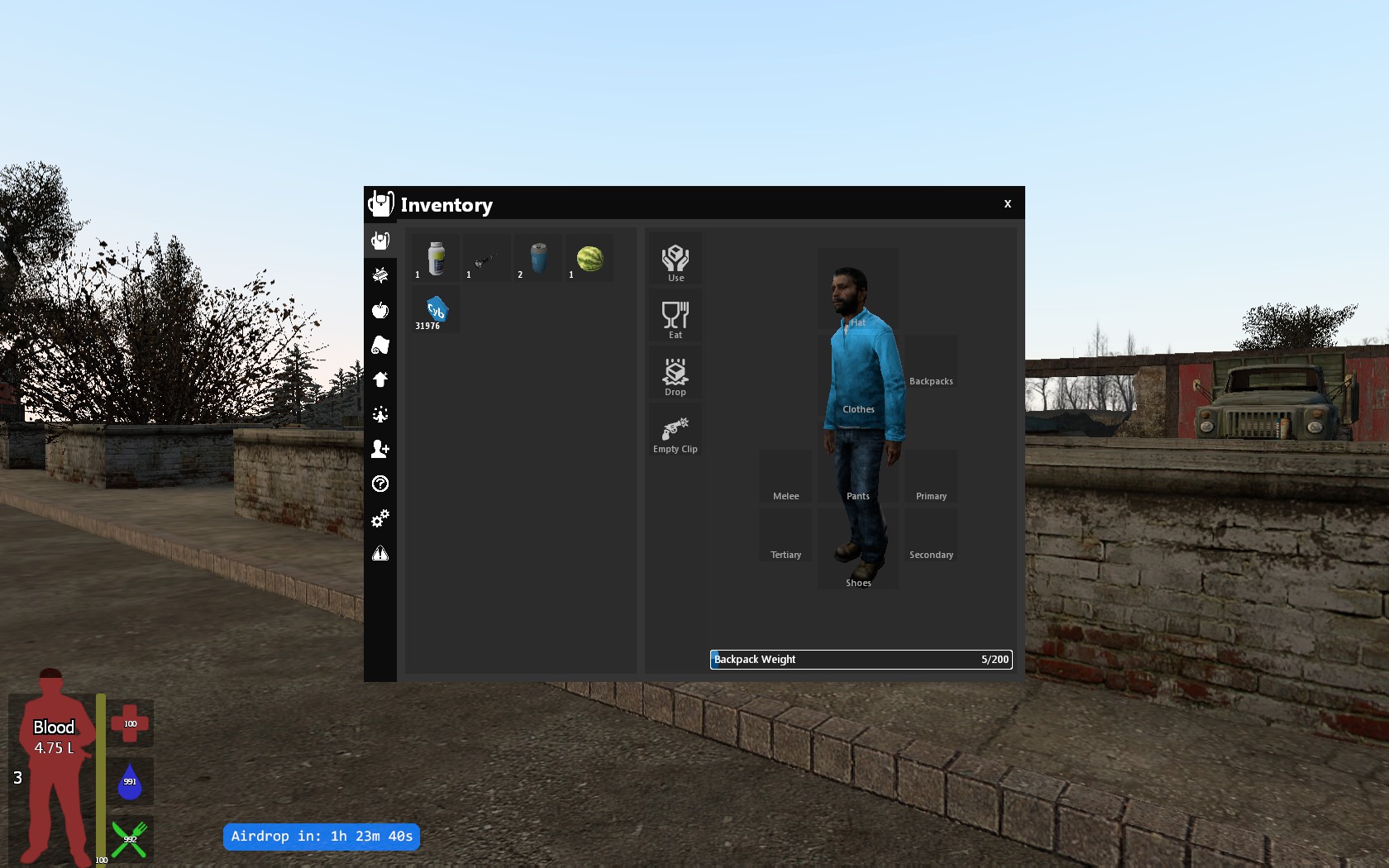1389x868 pixels.
Task: Select the watermelon item in inventory
Action: click(589, 258)
